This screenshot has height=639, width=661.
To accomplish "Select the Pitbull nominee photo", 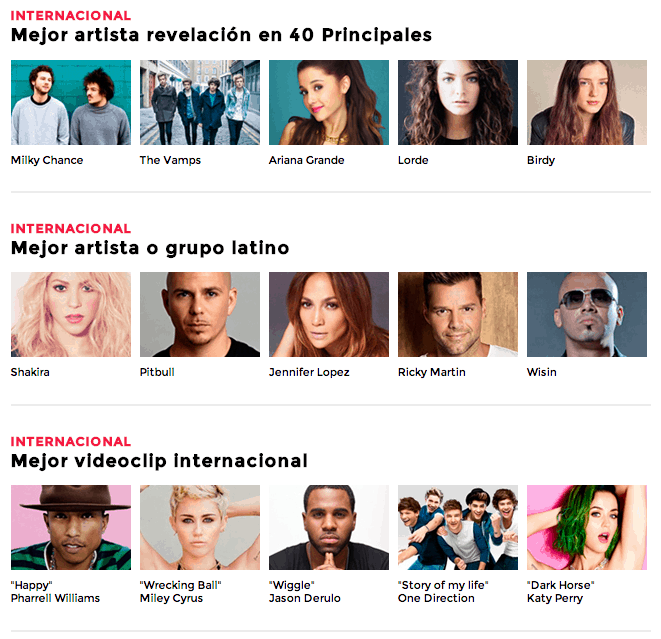I will 200,314.
